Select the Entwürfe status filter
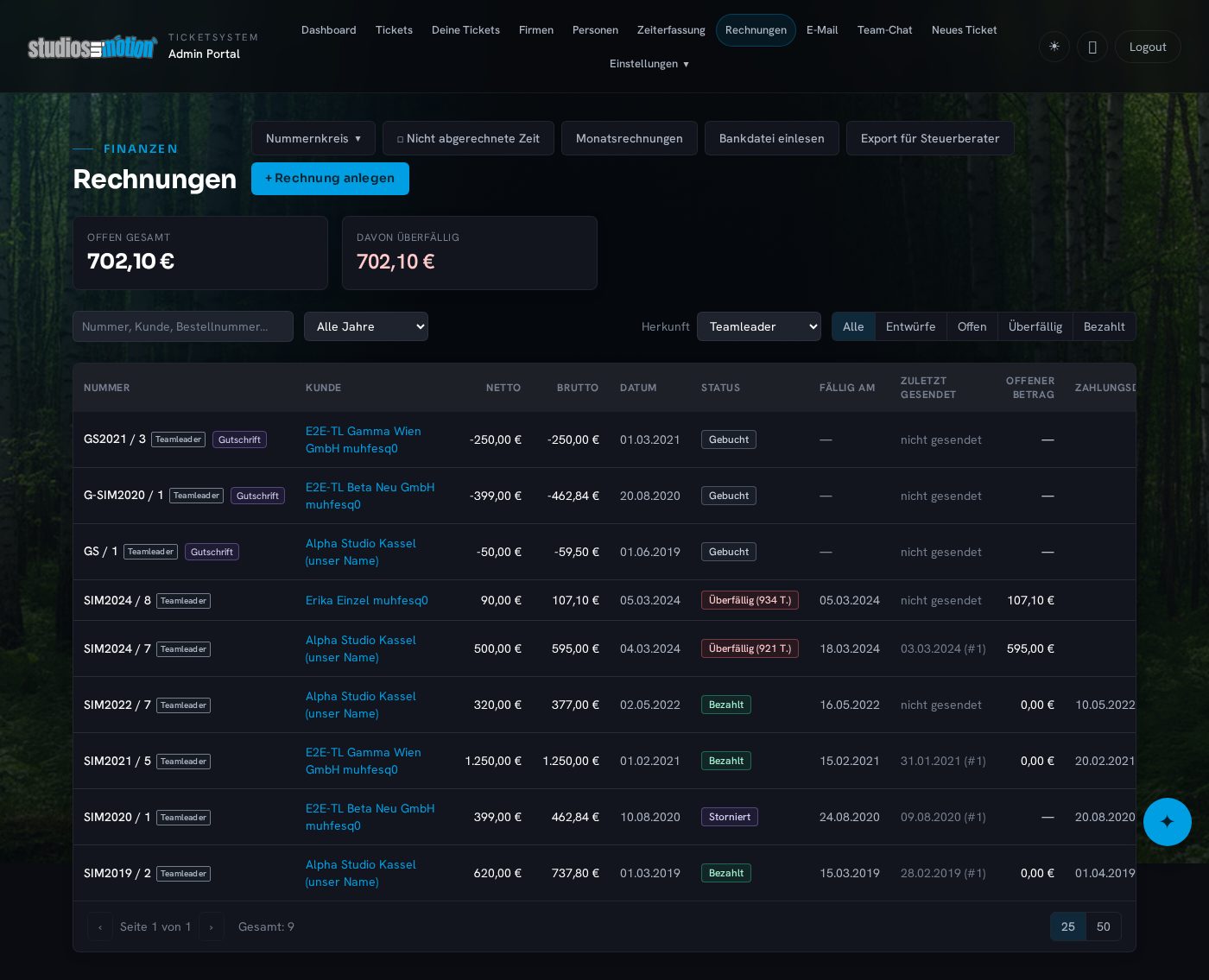This screenshot has width=1209, height=980. pyautogui.click(x=910, y=326)
